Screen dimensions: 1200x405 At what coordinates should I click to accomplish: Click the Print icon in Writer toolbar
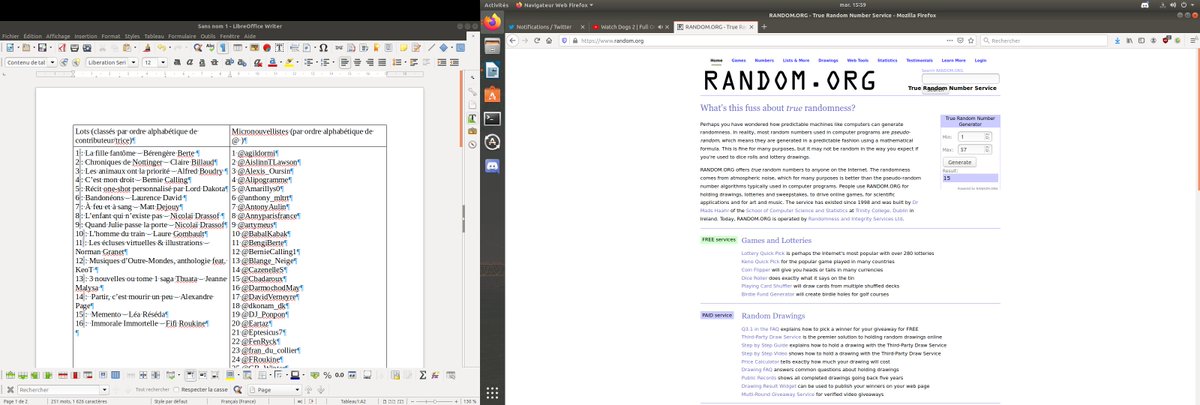(74, 48)
